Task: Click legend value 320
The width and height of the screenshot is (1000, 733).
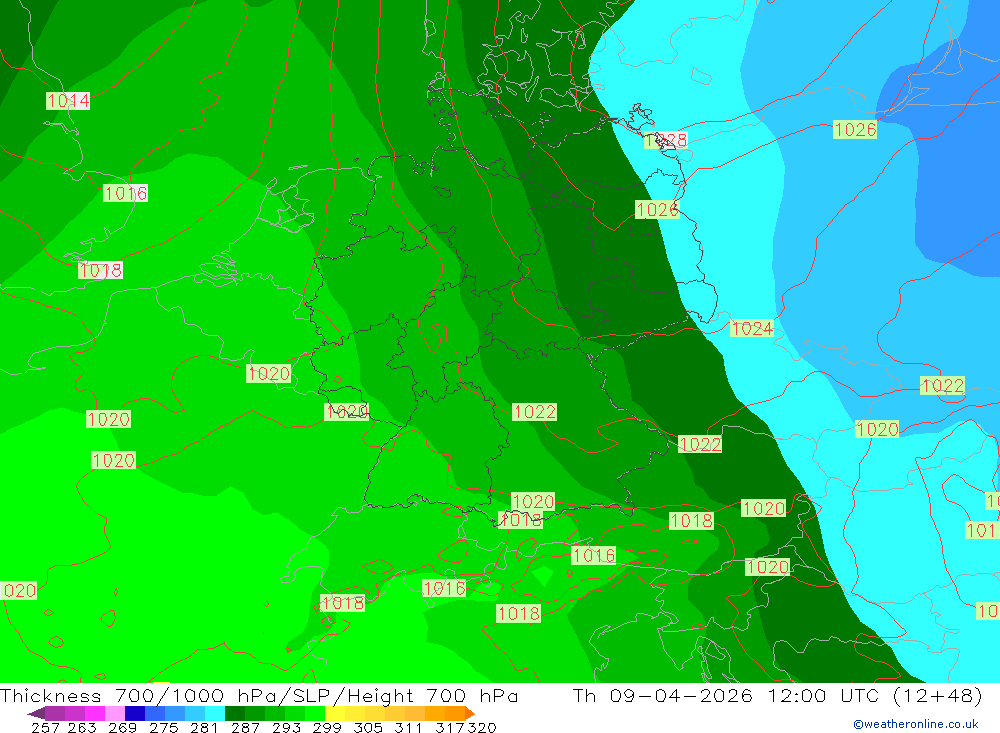Action: tap(482, 728)
